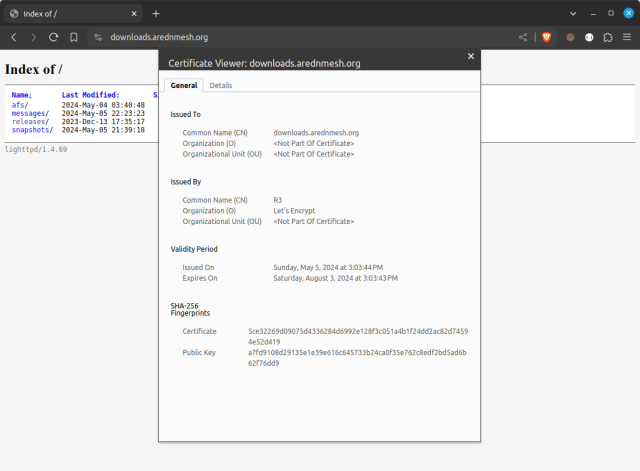Open a new tab with plus button
This screenshot has height=471, width=640.
[x=156, y=13]
